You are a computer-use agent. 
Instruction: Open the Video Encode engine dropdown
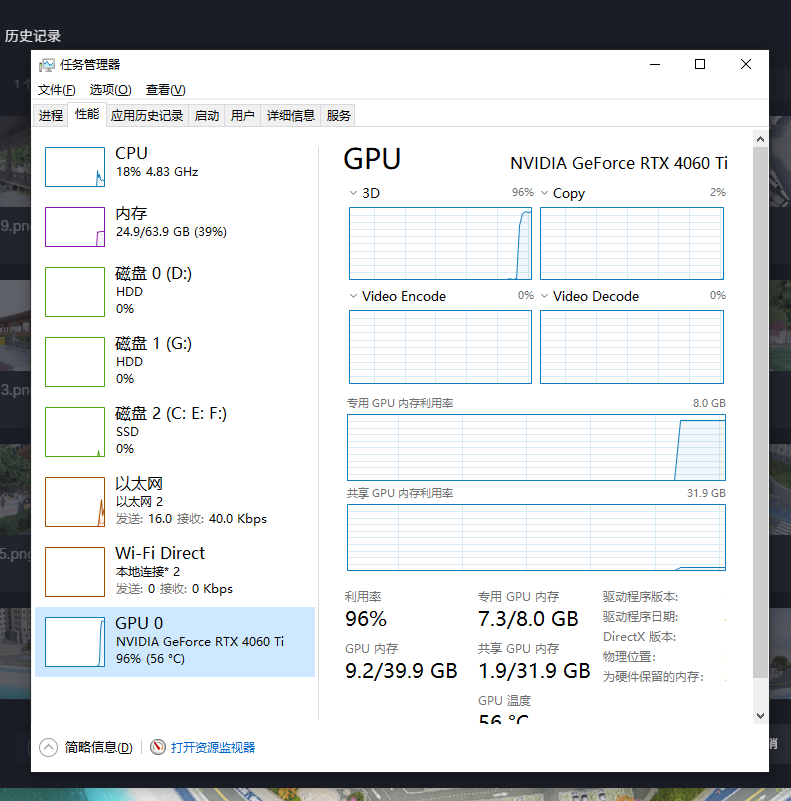354,296
